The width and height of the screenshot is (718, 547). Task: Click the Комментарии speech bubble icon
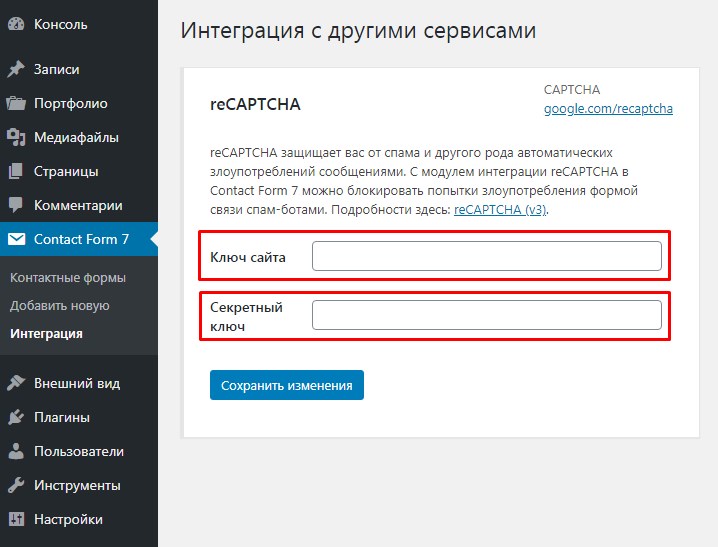click(x=16, y=205)
